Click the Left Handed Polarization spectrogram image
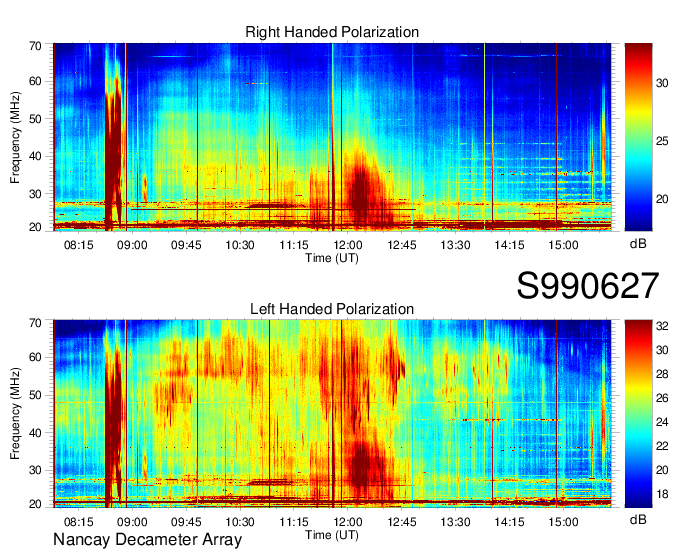 (x=332, y=414)
